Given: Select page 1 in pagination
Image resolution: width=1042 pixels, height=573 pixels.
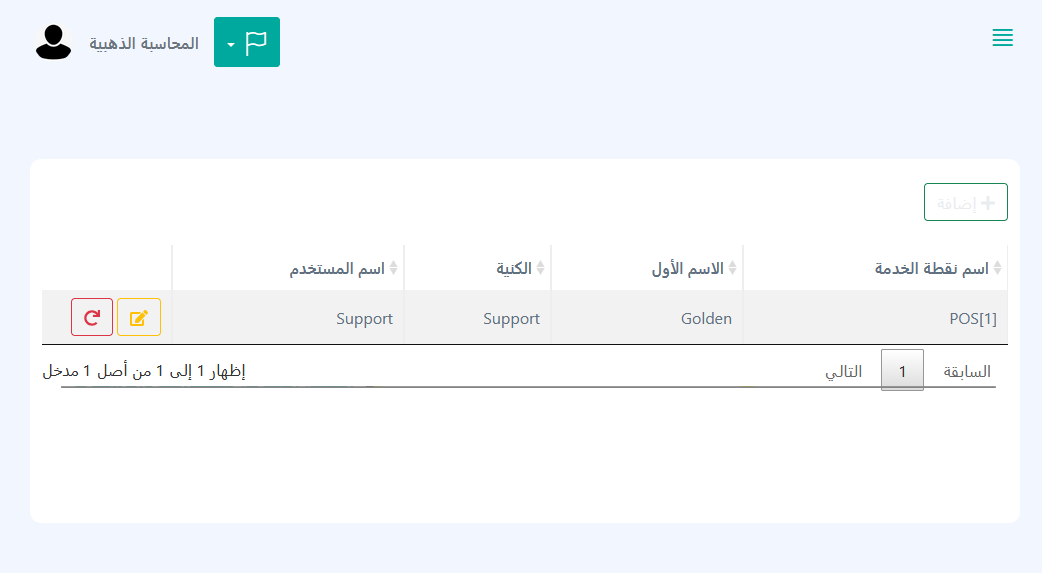Looking at the screenshot, I should 902,371.
